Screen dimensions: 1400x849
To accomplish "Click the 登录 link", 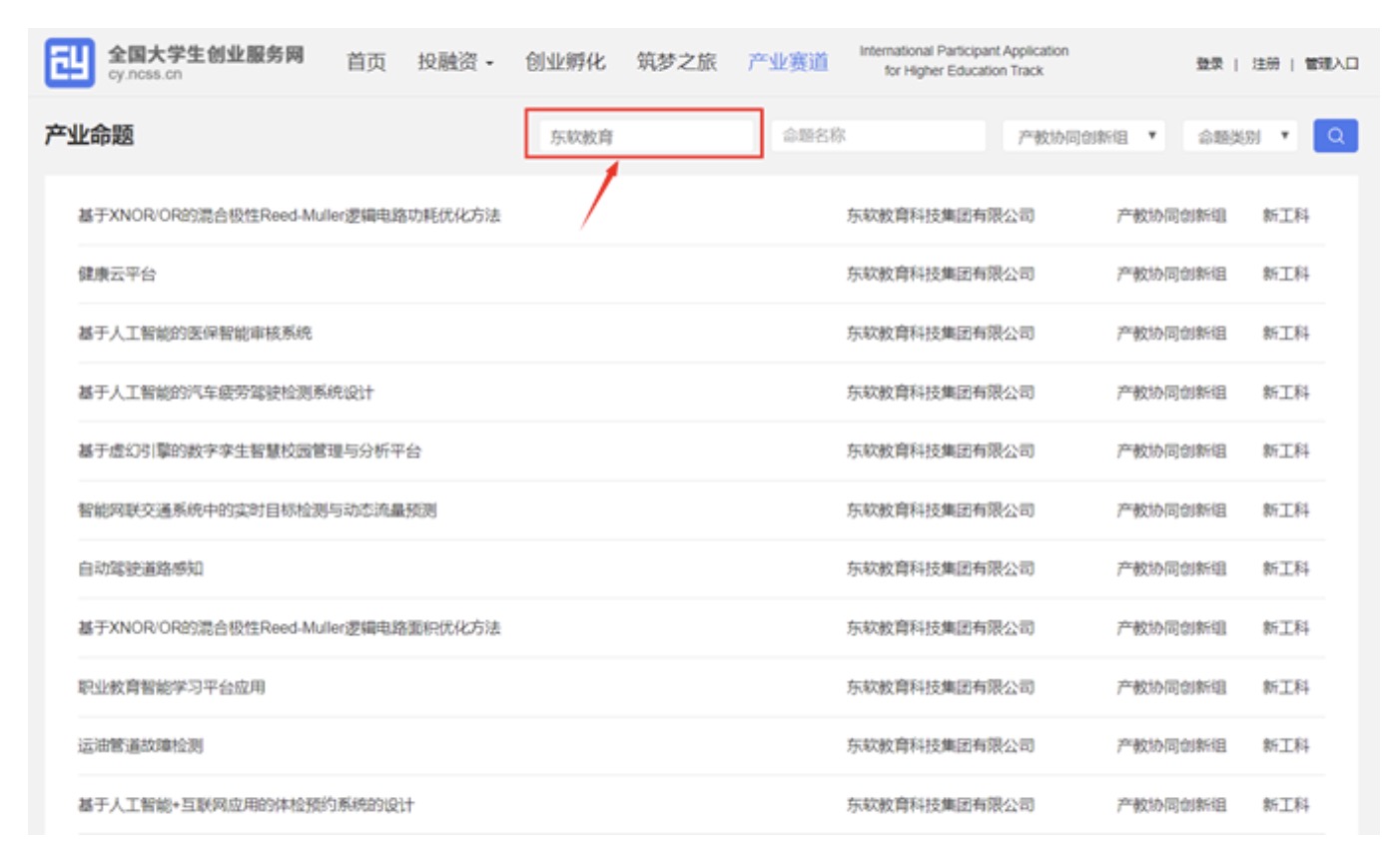I will pos(1209,64).
